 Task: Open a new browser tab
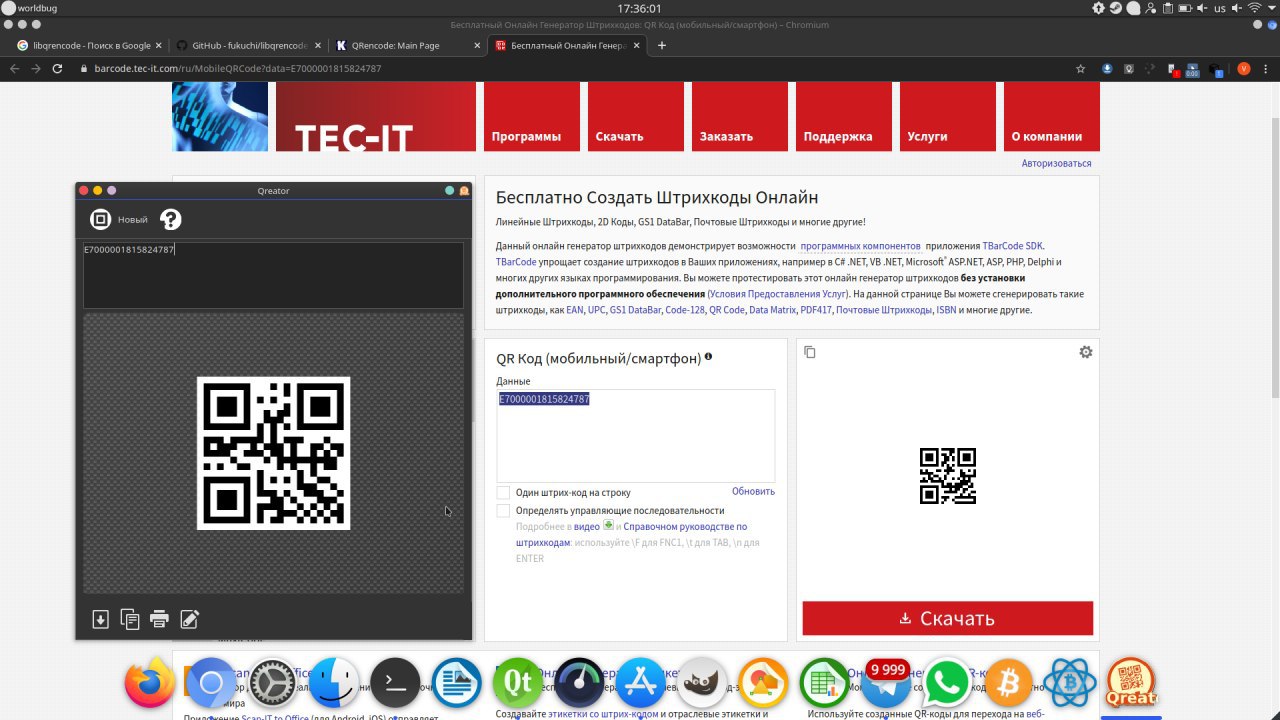coord(661,45)
